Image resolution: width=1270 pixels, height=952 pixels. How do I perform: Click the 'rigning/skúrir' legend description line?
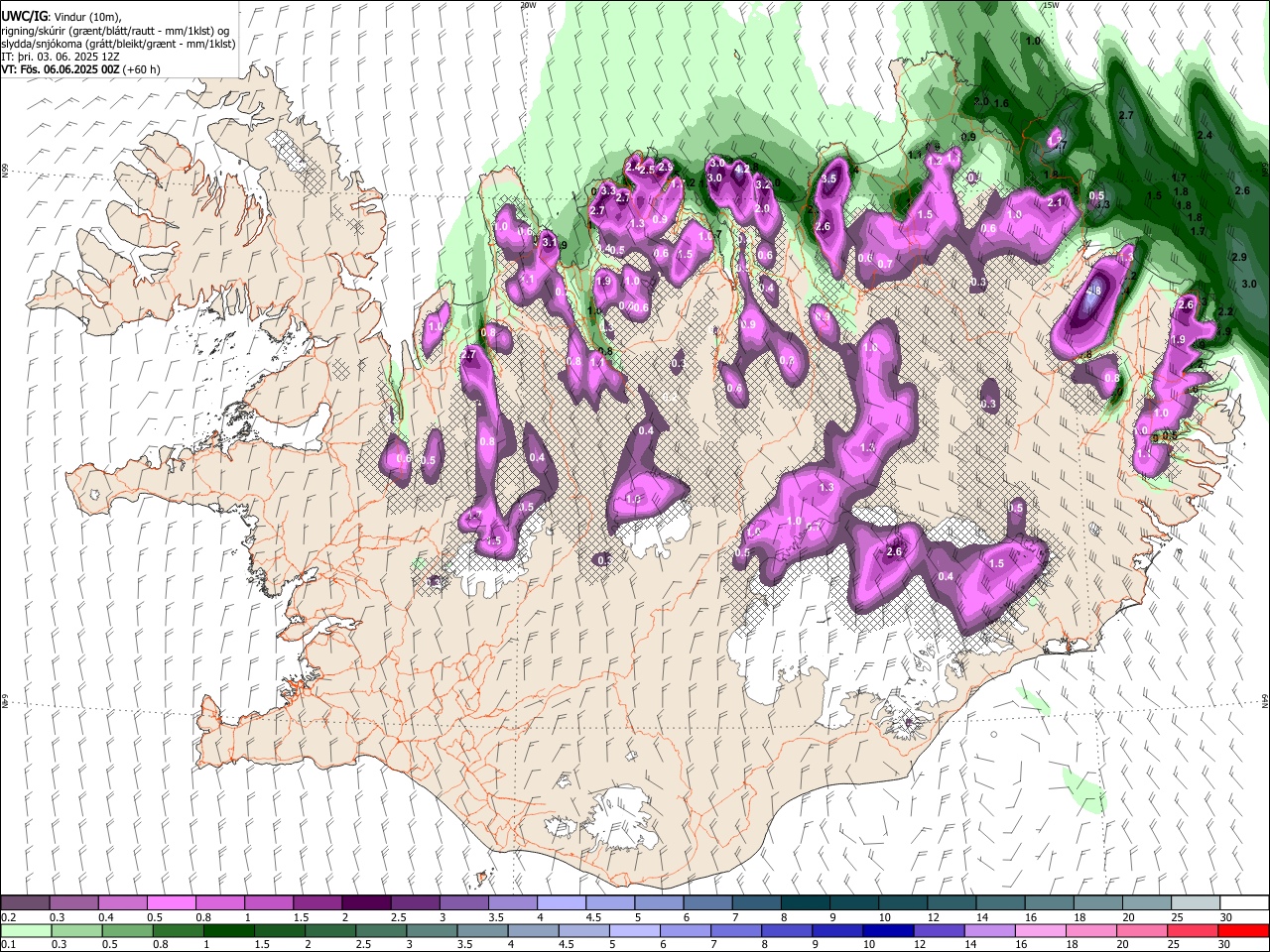click(x=115, y=31)
